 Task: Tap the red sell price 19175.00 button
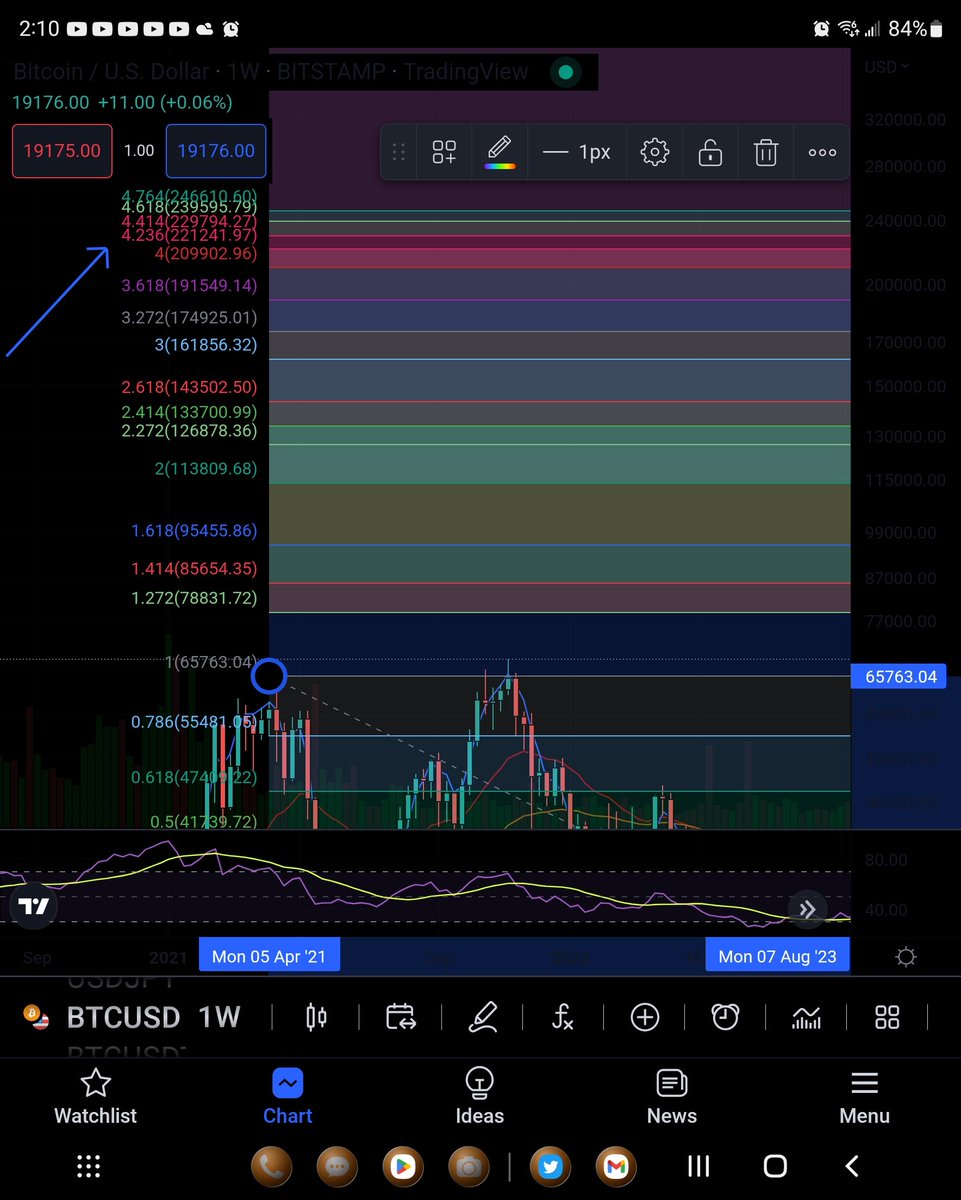click(x=62, y=151)
